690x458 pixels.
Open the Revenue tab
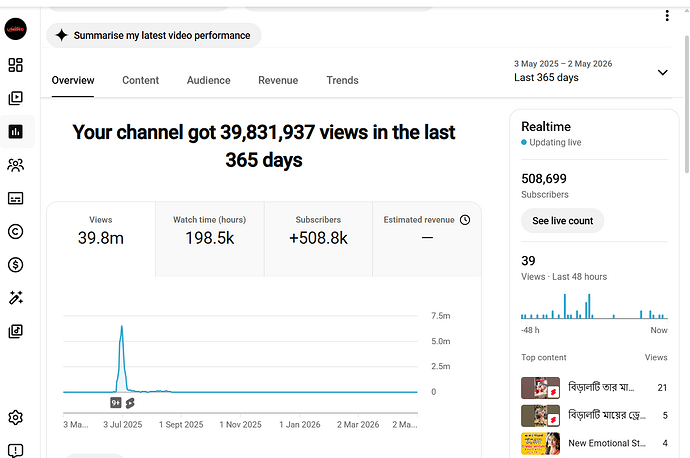(278, 81)
